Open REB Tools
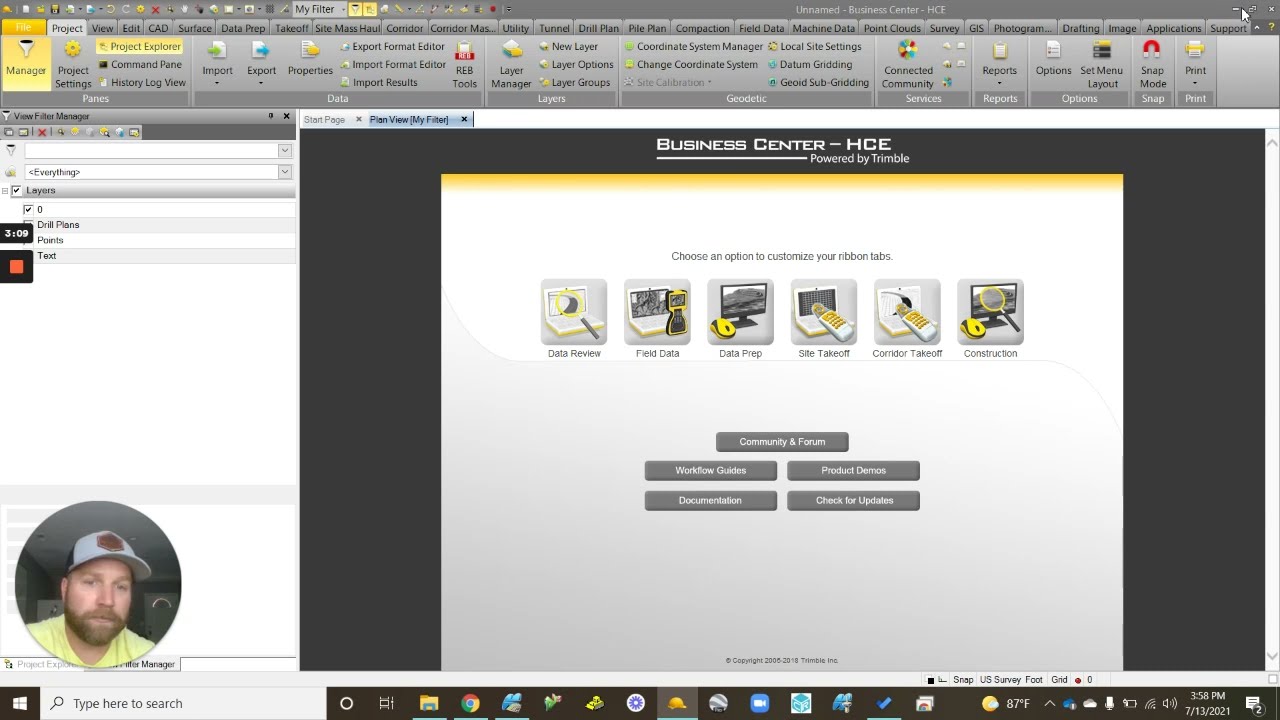The height and width of the screenshot is (720, 1280). [x=464, y=64]
